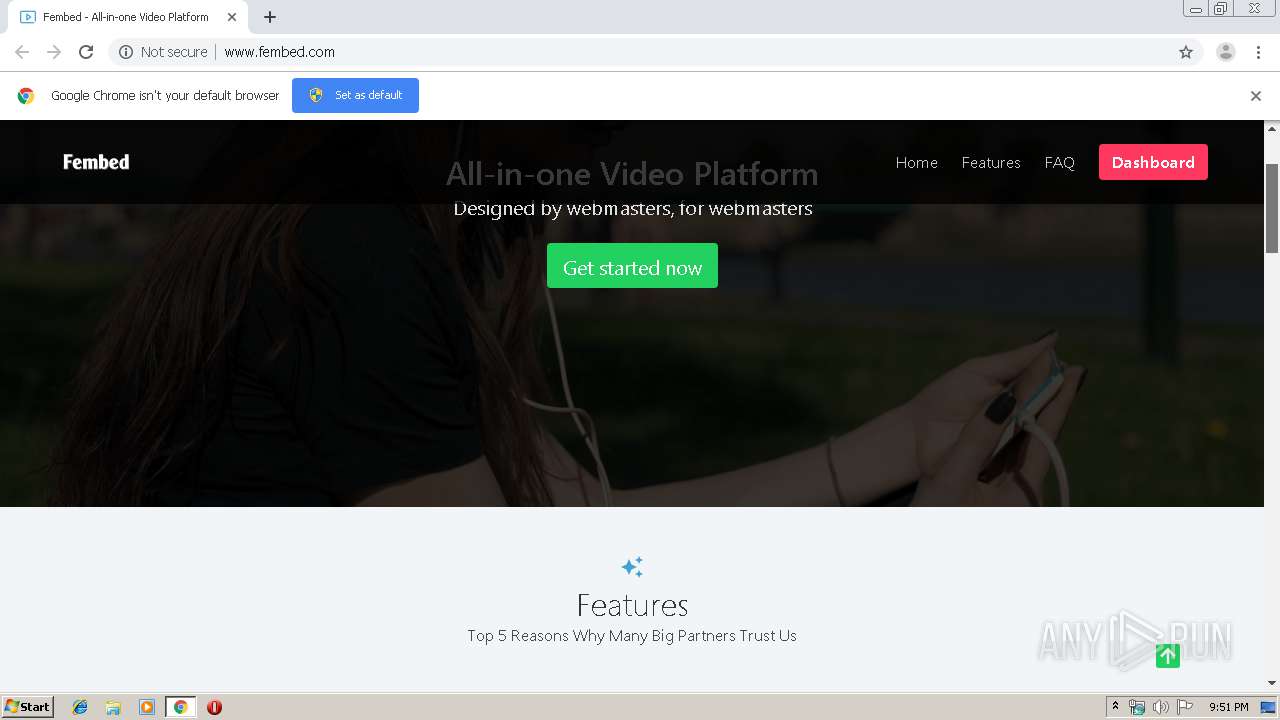Open Windows Explorer folder from taskbar

pos(113,707)
